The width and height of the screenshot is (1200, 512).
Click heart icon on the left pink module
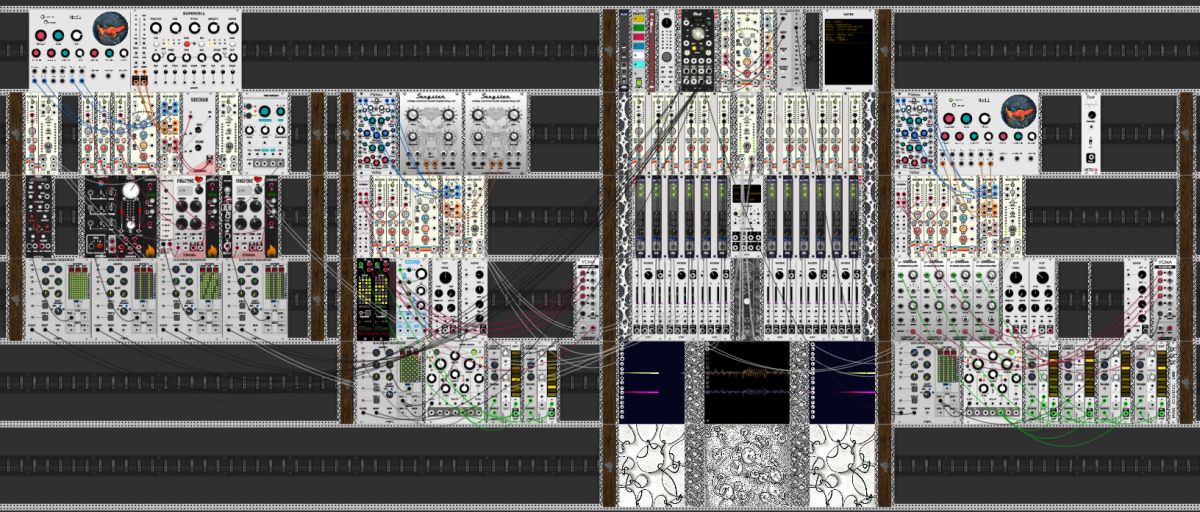click(198, 179)
